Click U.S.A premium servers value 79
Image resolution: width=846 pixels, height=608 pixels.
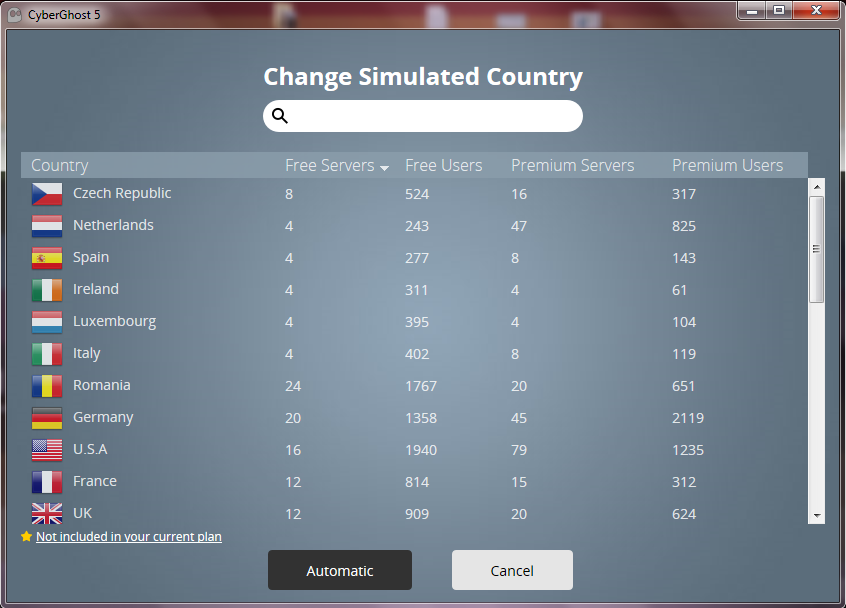(x=519, y=450)
